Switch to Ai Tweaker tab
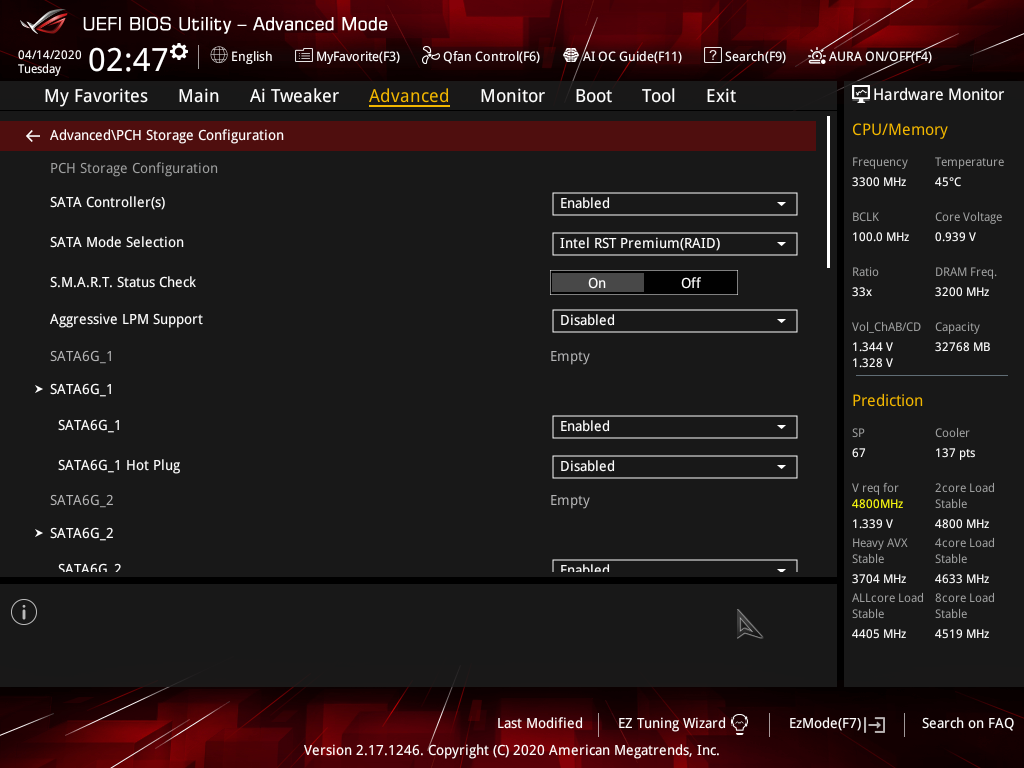1024x768 pixels. 294,96
